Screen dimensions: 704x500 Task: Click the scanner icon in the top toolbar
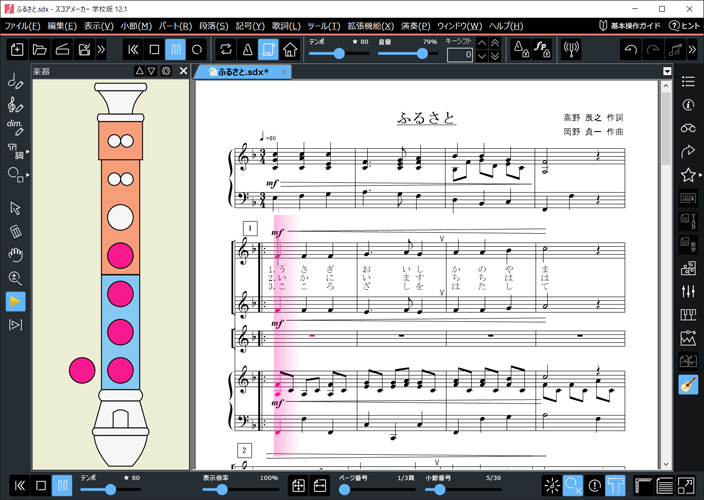point(62,49)
